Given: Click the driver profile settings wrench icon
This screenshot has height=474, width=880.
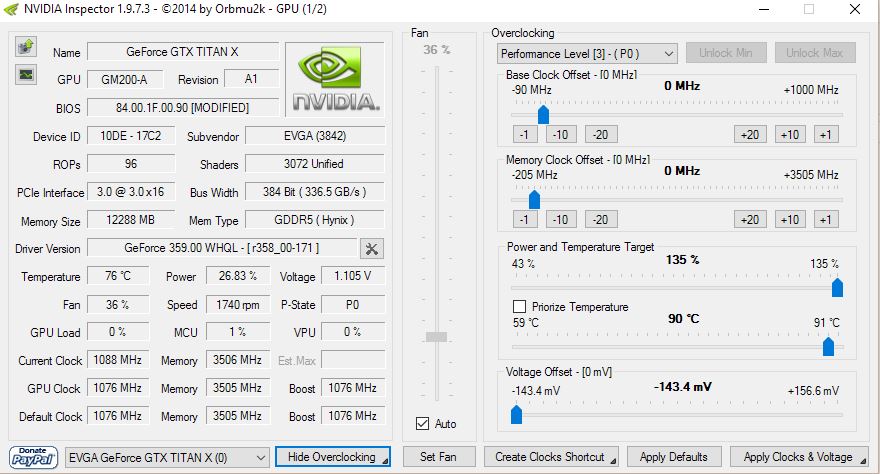Looking at the screenshot, I should click(x=372, y=248).
